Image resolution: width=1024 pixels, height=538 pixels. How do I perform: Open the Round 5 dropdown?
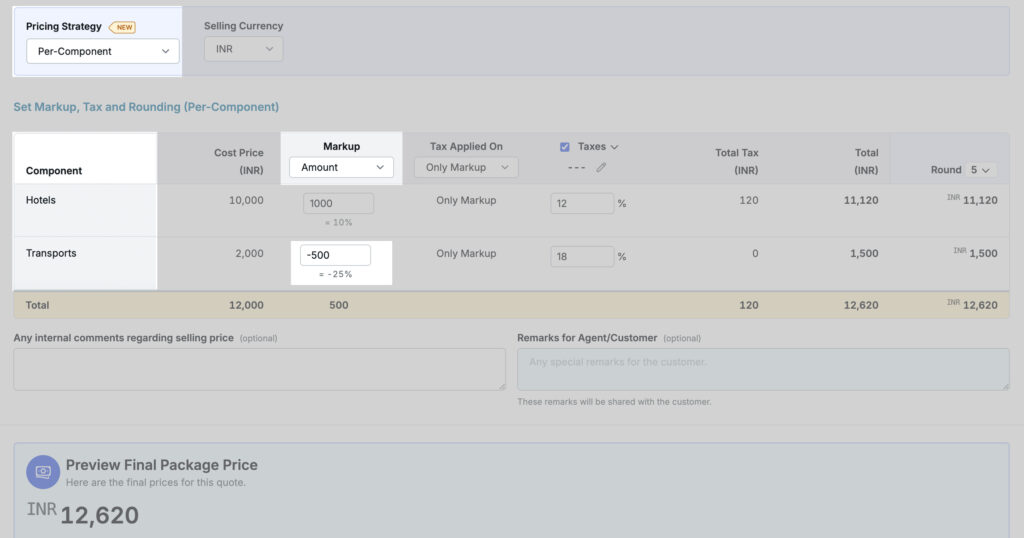coord(981,170)
